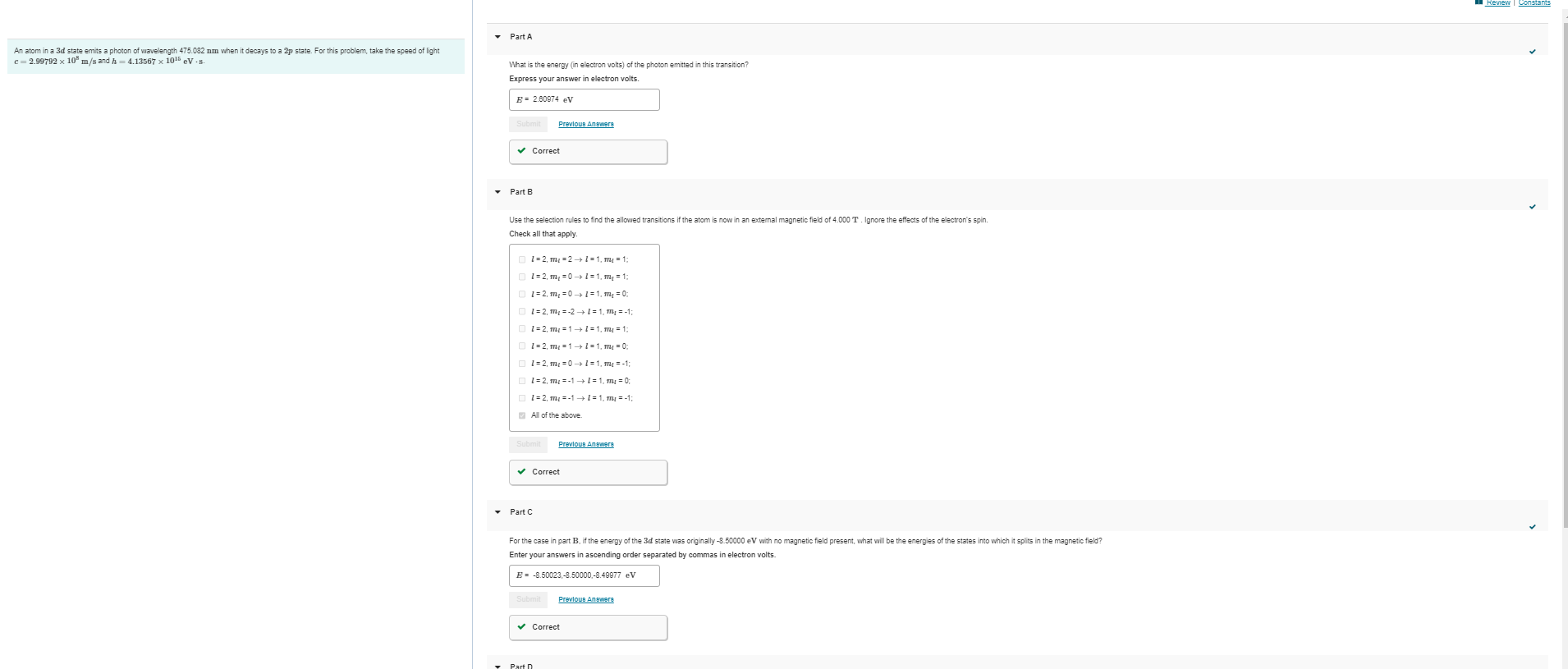Click 'What is the energy (in electron volts)' question
The image size is (1568, 669).
[629, 65]
